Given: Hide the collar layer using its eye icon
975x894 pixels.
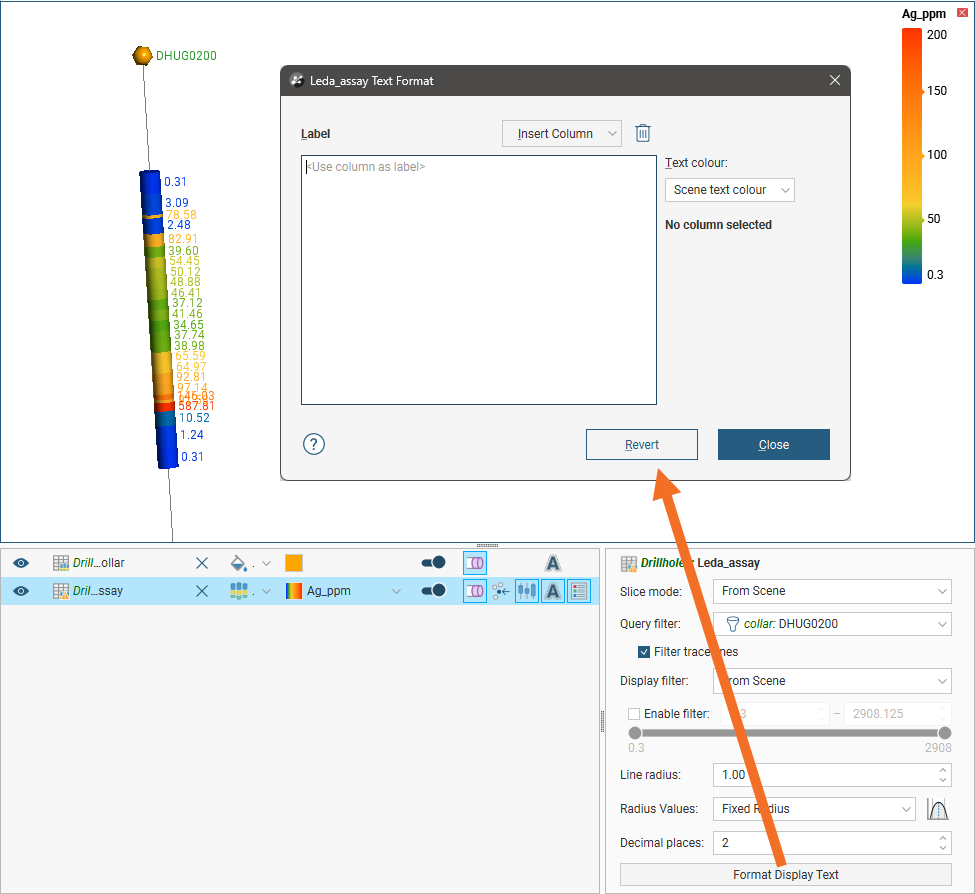Looking at the screenshot, I should click(x=21, y=563).
